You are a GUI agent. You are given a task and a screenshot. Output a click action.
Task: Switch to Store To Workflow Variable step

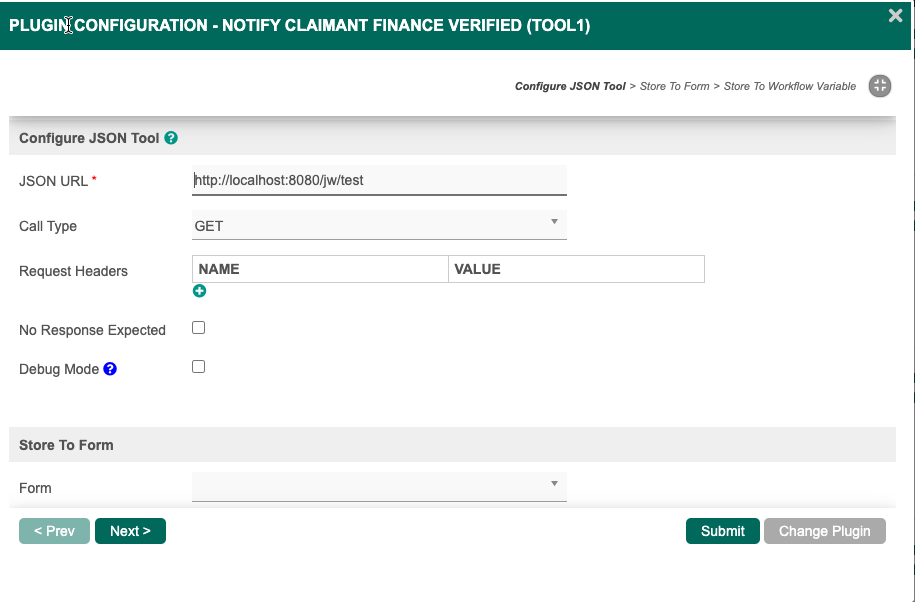coord(789,87)
